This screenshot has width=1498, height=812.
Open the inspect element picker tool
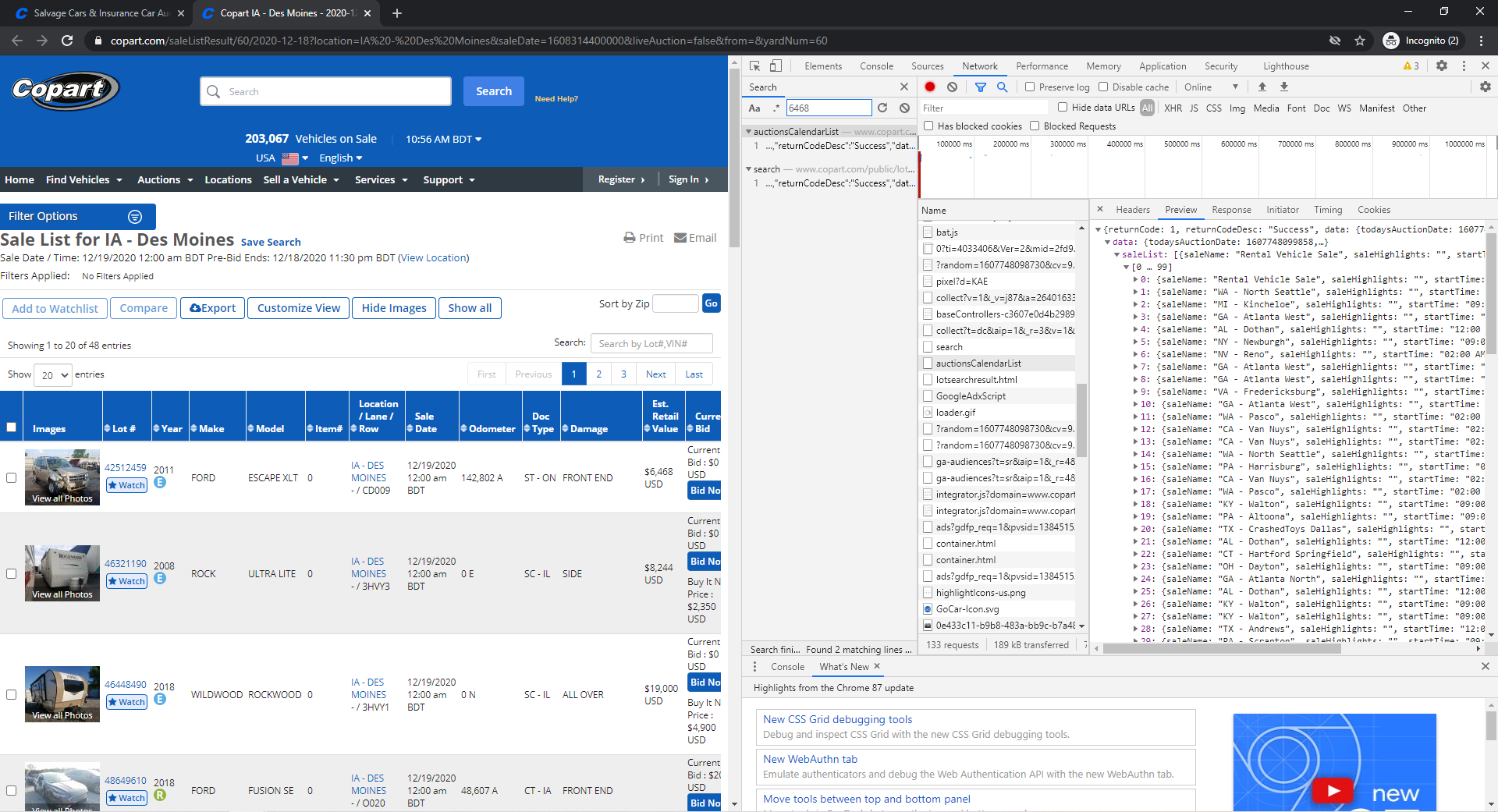pyautogui.click(x=754, y=66)
